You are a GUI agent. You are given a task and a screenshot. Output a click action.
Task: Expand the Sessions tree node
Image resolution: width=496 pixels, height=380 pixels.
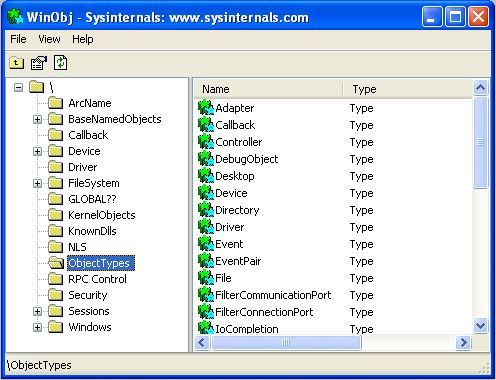coord(37,311)
